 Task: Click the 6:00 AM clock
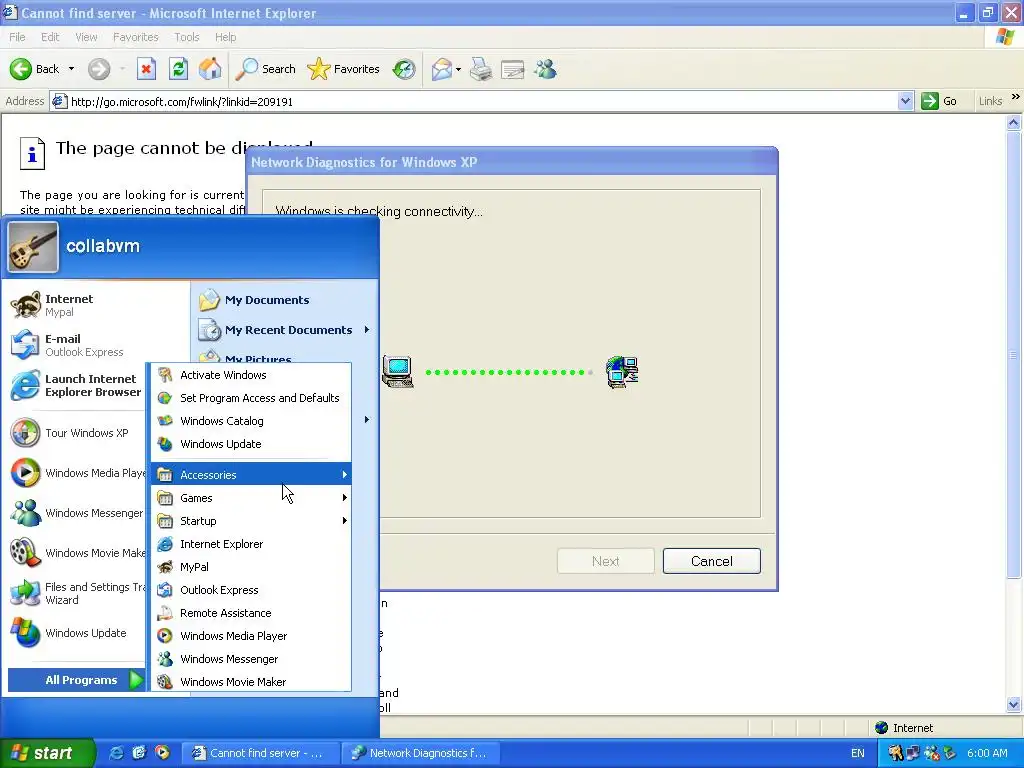pos(987,753)
